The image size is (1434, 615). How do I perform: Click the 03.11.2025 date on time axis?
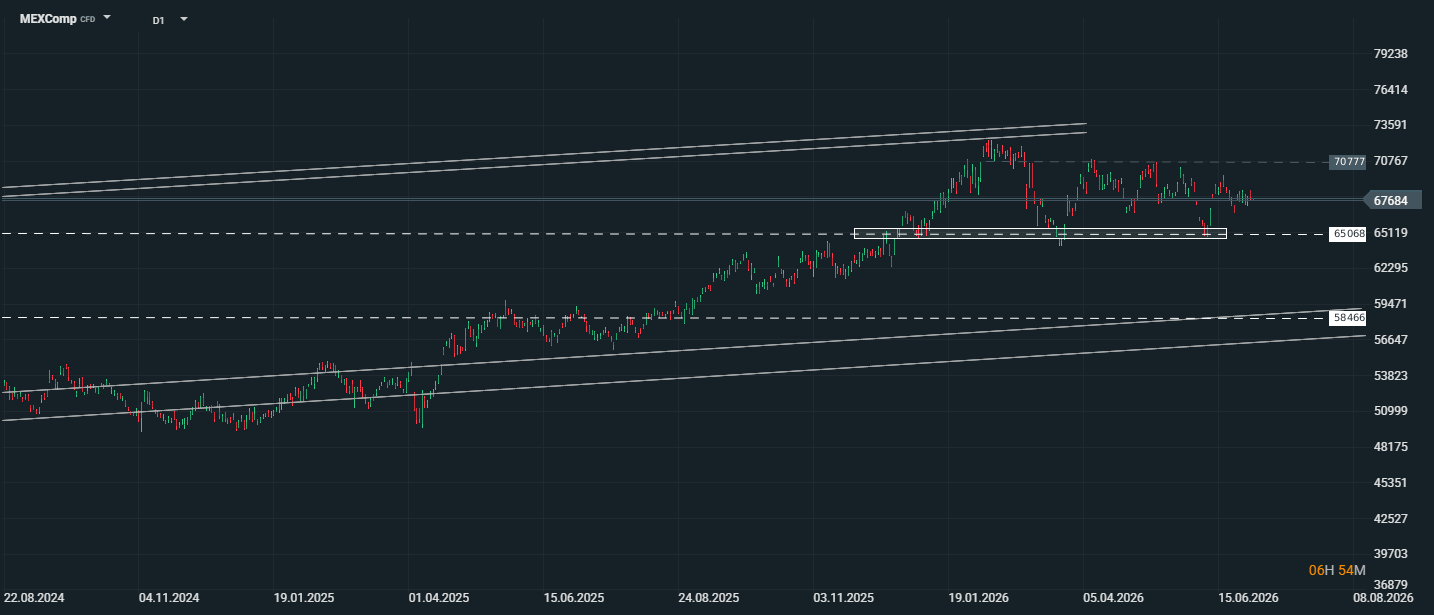pyautogui.click(x=844, y=598)
